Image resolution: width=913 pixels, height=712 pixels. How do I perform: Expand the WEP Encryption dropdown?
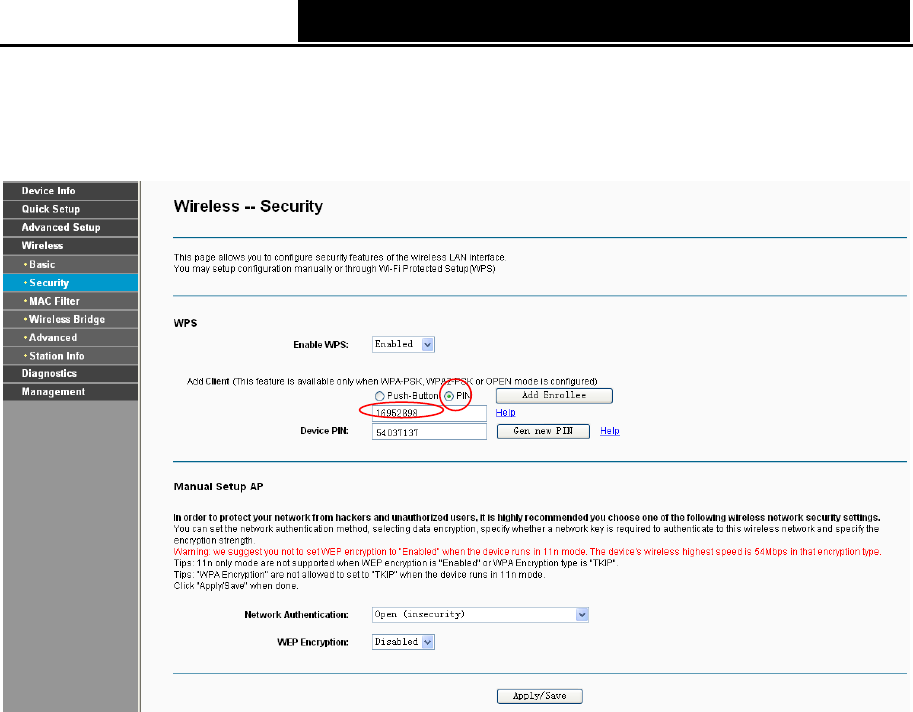404,642
